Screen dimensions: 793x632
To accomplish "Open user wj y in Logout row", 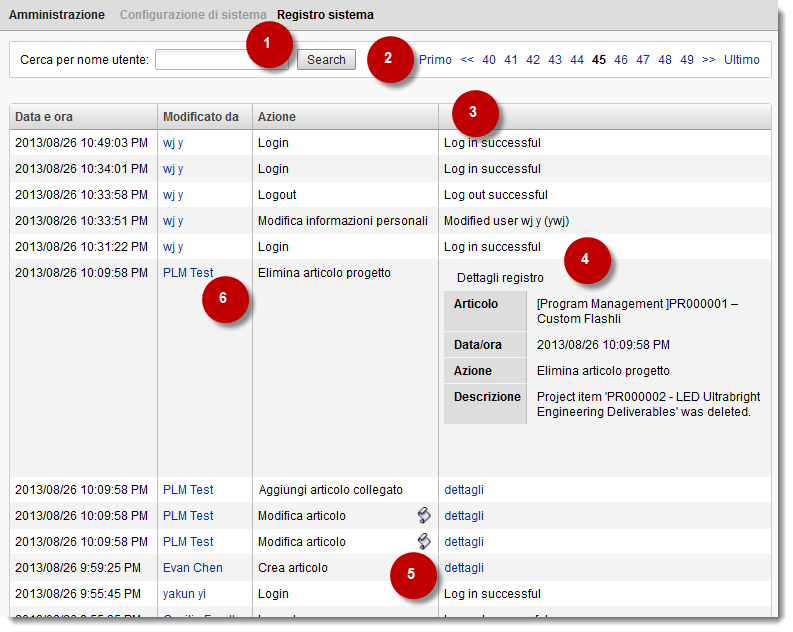I will coord(173,195).
